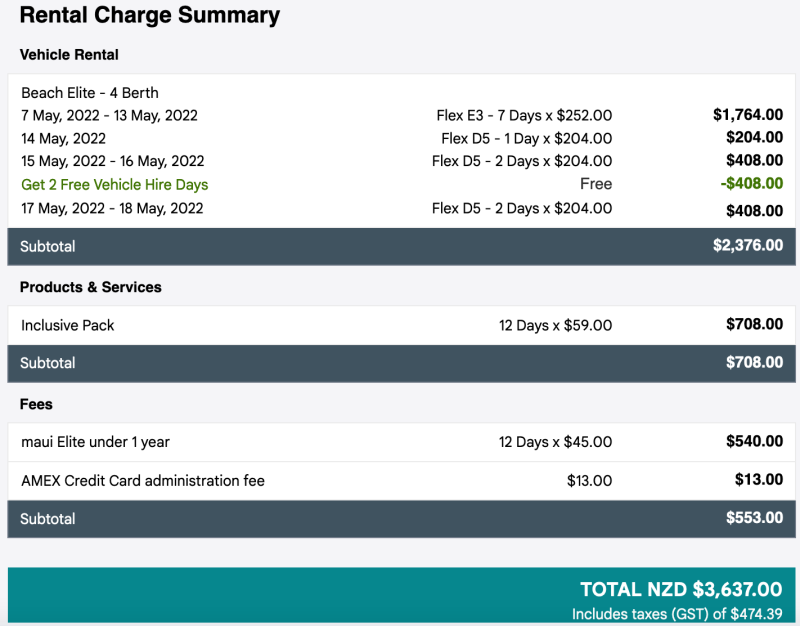The height and width of the screenshot is (626, 800).
Task: Click the 15 May - 16 May date range
Action: (x=112, y=161)
